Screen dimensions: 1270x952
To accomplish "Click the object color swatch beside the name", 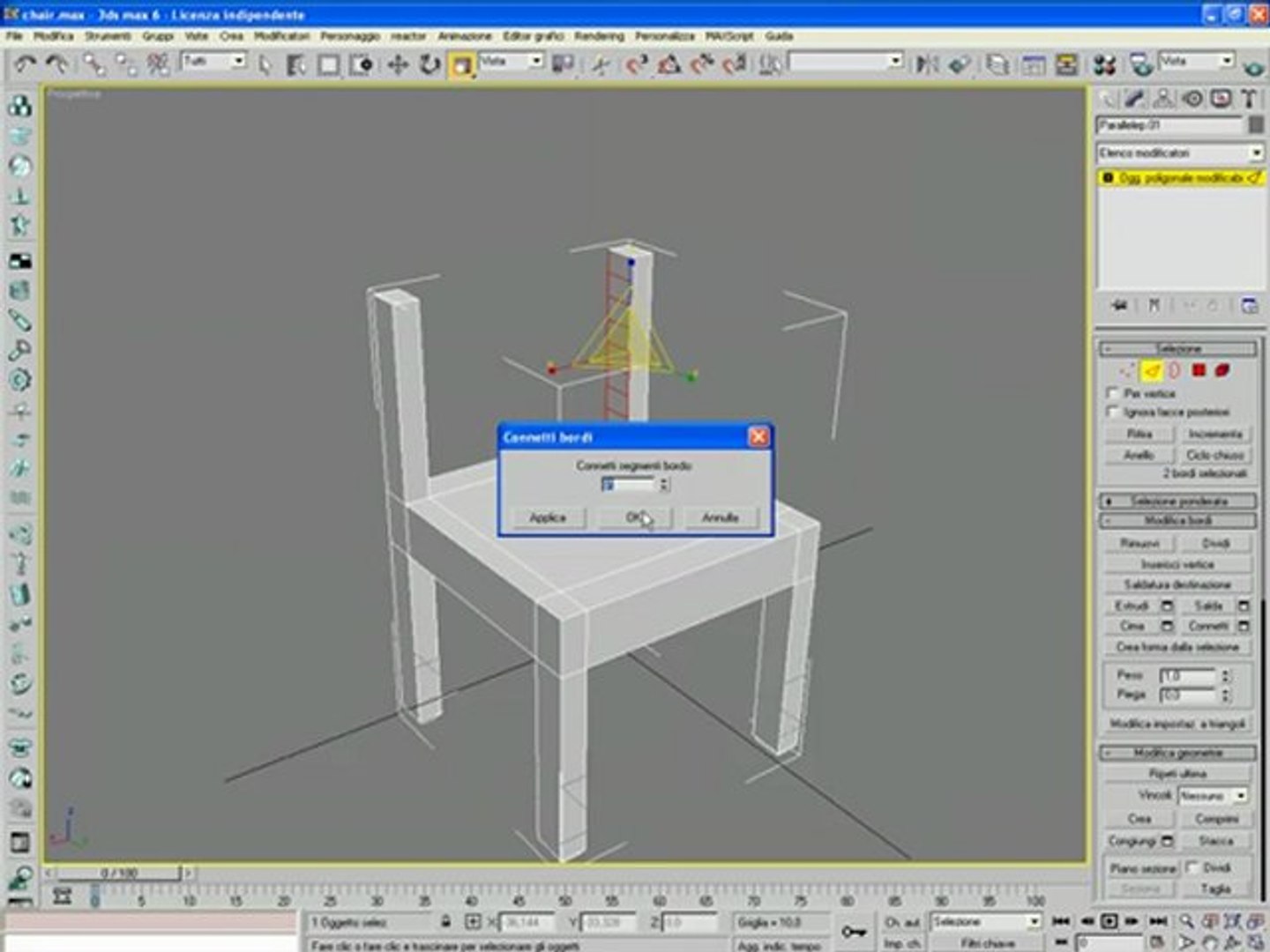I will click(1256, 126).
